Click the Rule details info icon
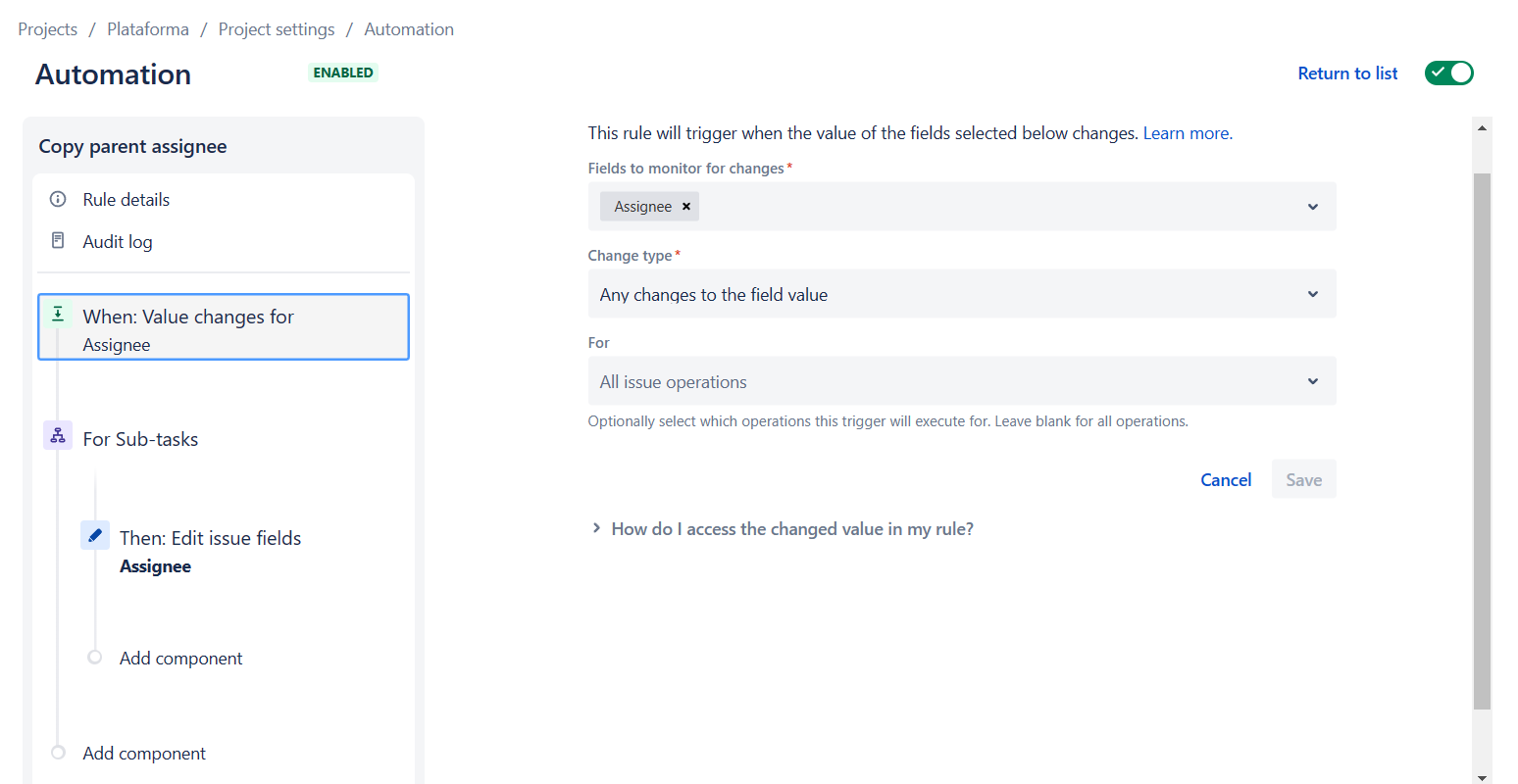This screenshot has width=1518, height=784. (58, 199)
